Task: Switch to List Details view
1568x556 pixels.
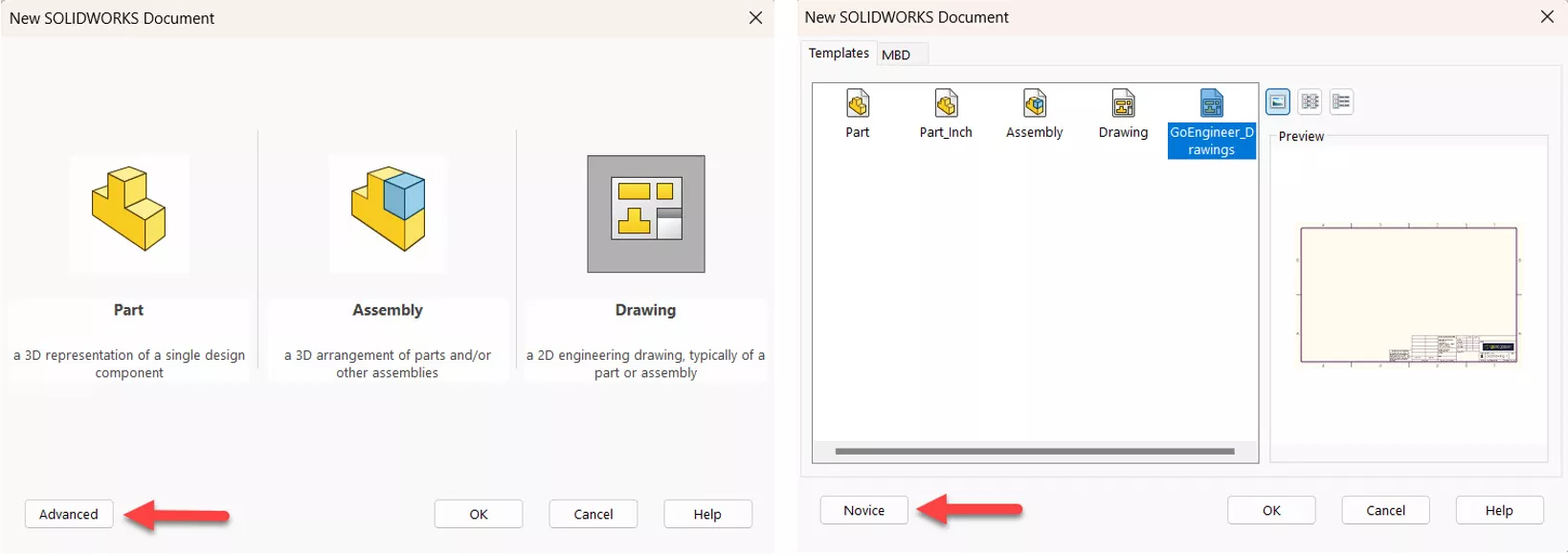Action: pos(1342,101)
